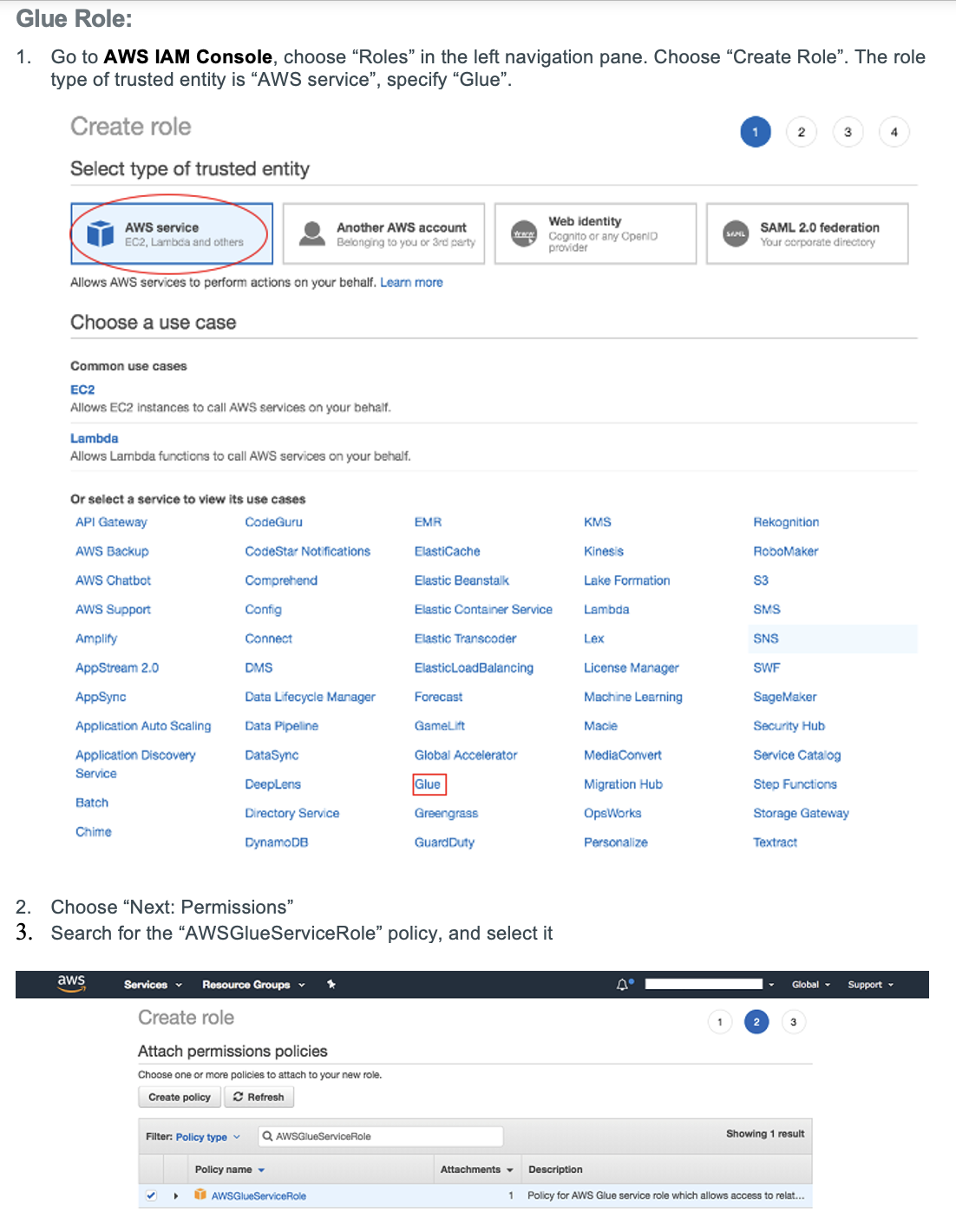
Task: Click the SAML 2.0 federation icon
Action: coord(736,234)
